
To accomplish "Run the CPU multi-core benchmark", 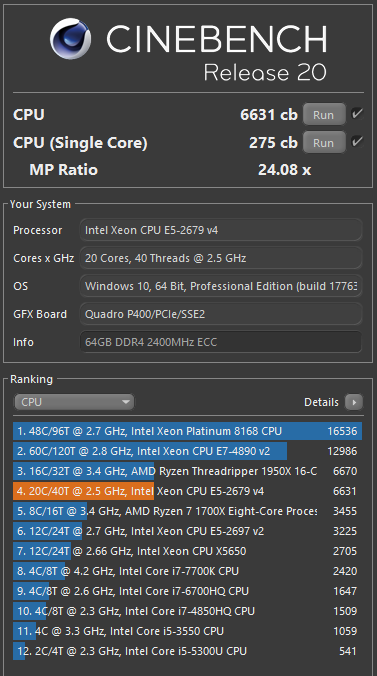I will pyautogui.click(x=324, y=115).
